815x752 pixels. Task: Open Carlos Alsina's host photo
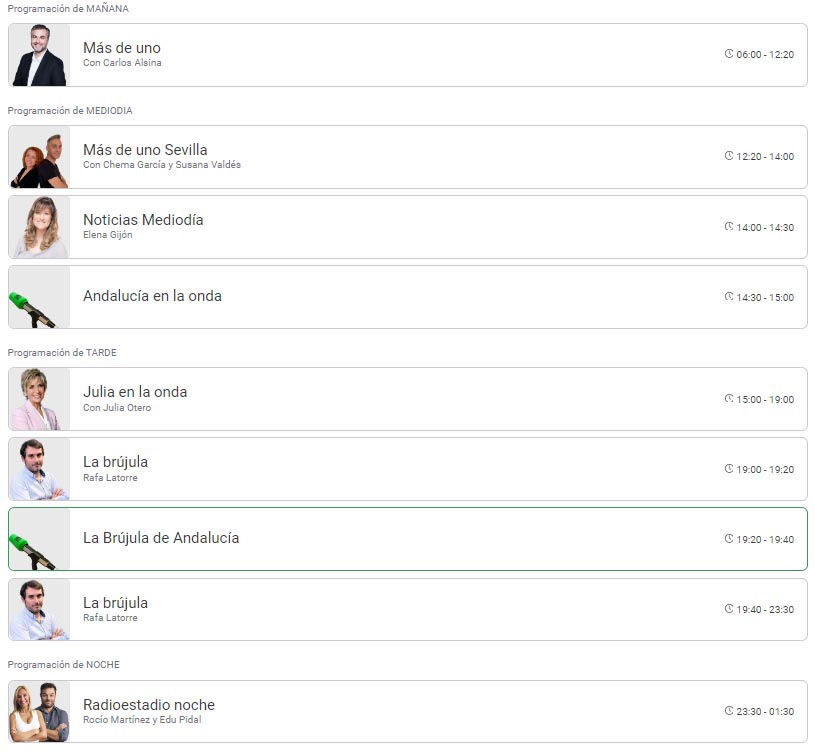39,55
